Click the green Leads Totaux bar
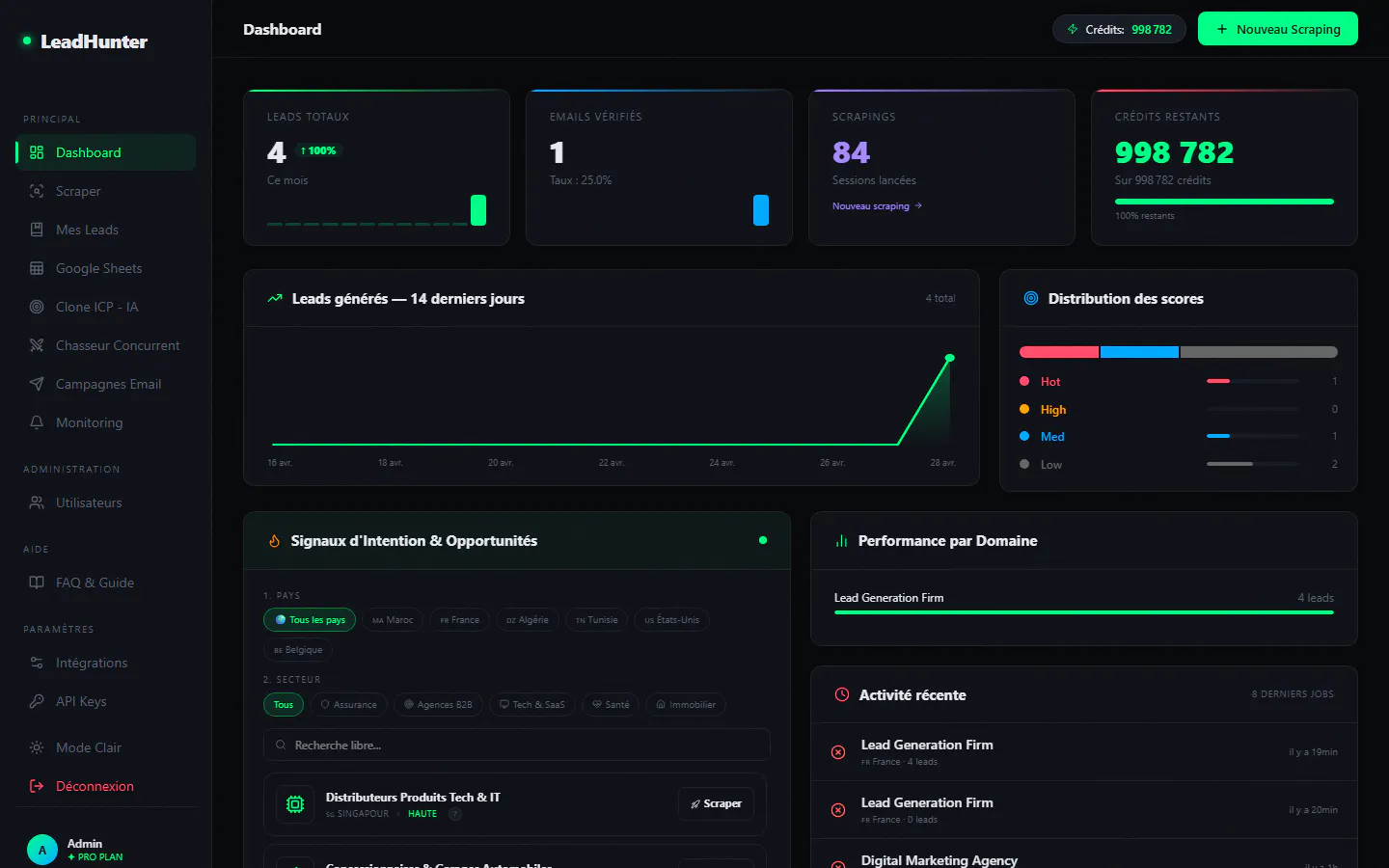 [478, 210]
